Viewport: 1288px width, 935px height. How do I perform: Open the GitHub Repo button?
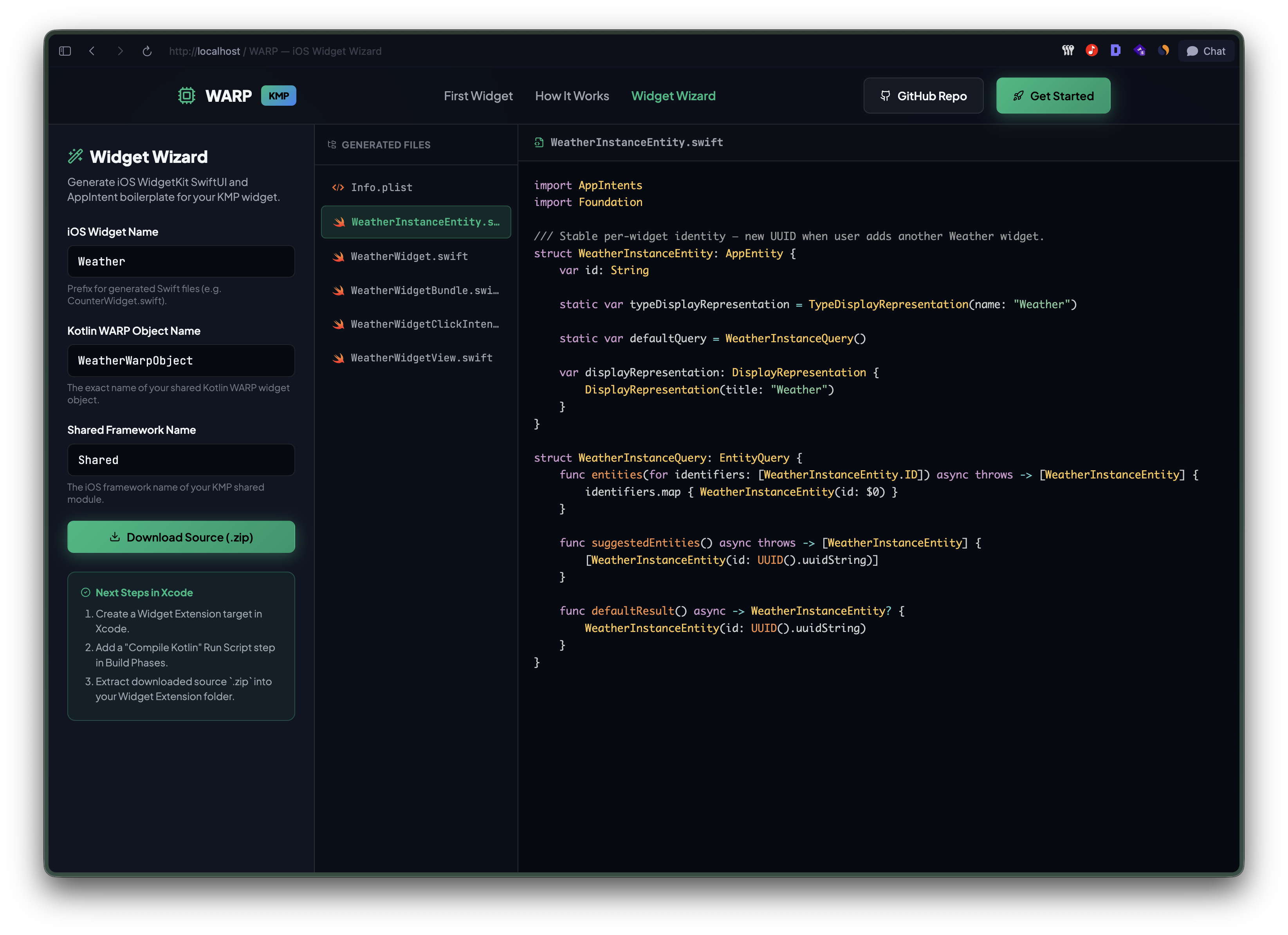click(924, 96)
